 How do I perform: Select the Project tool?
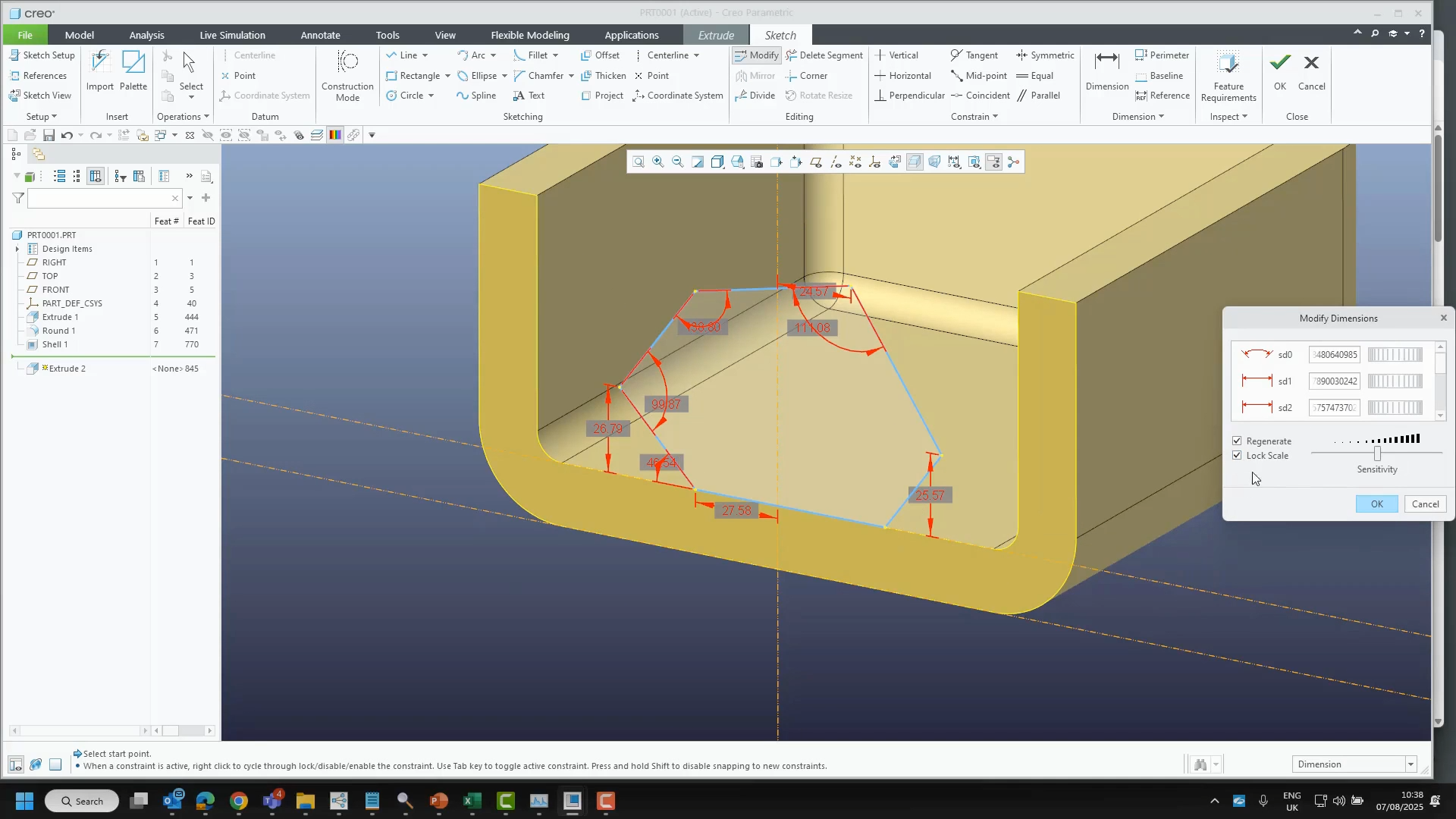tap(602, 96)
